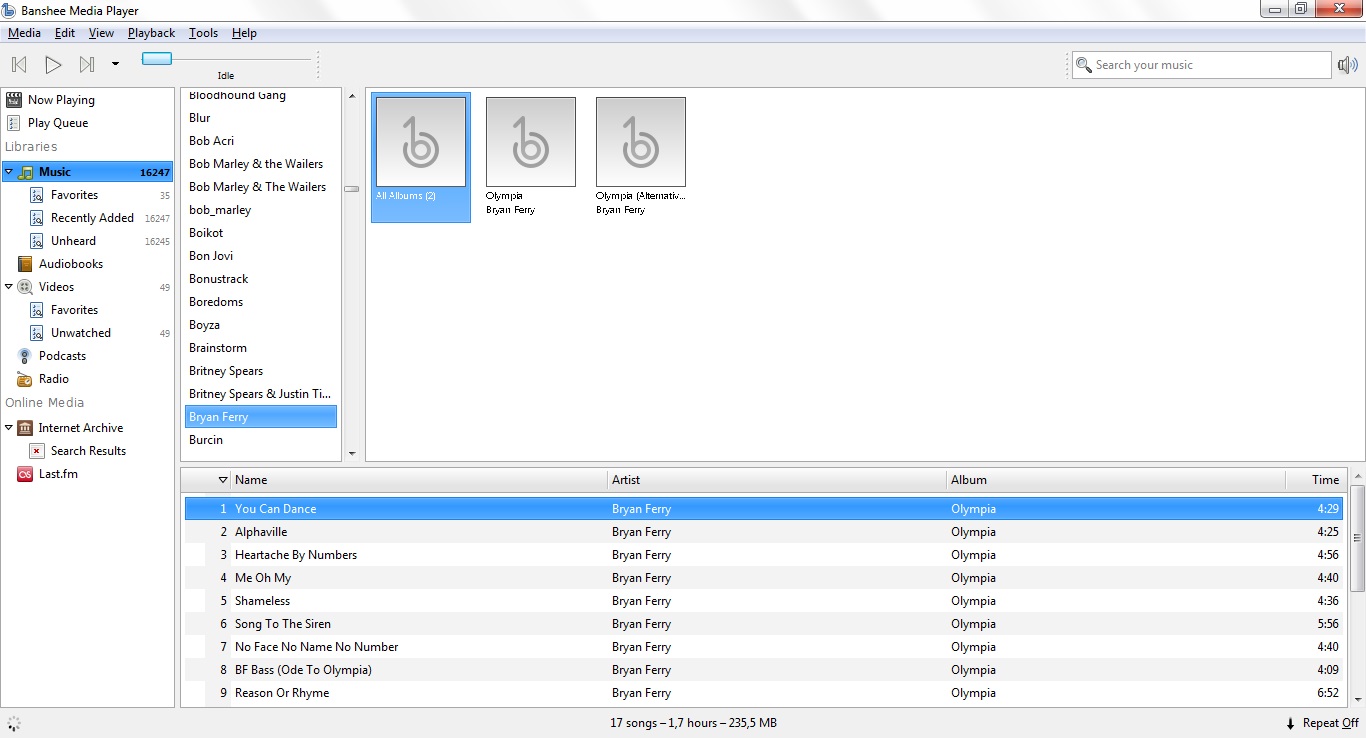
Task: Click the track list vertical scrollbar
Action: [1357, 538]
